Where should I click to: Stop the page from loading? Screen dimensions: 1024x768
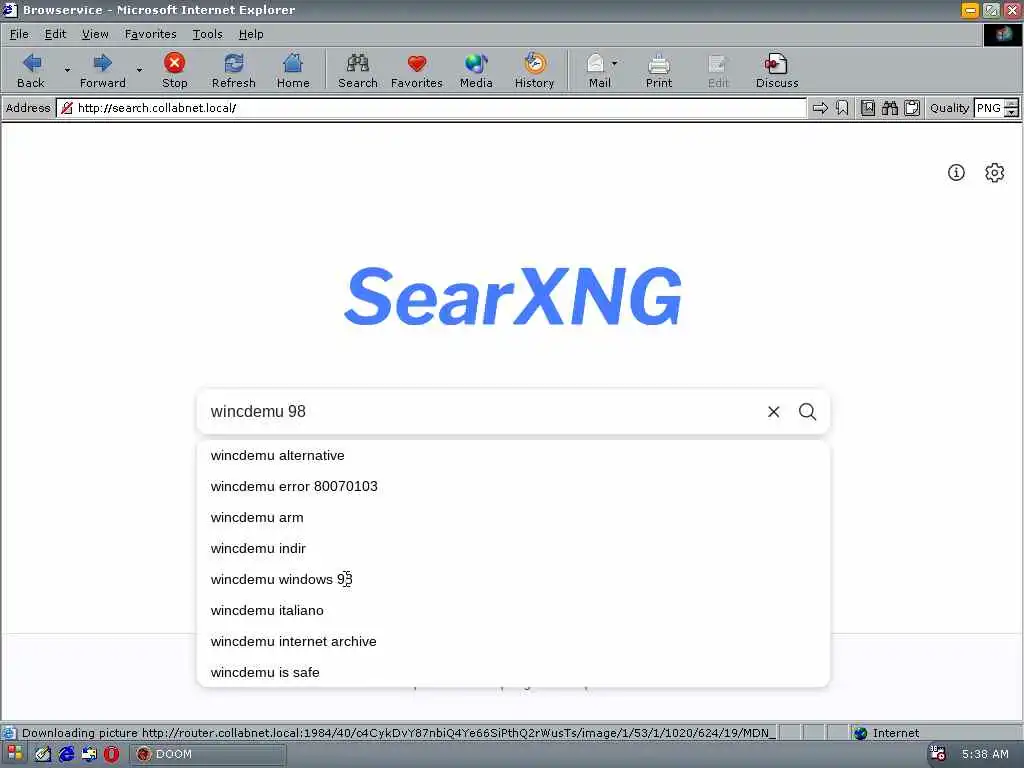(174, 71)
